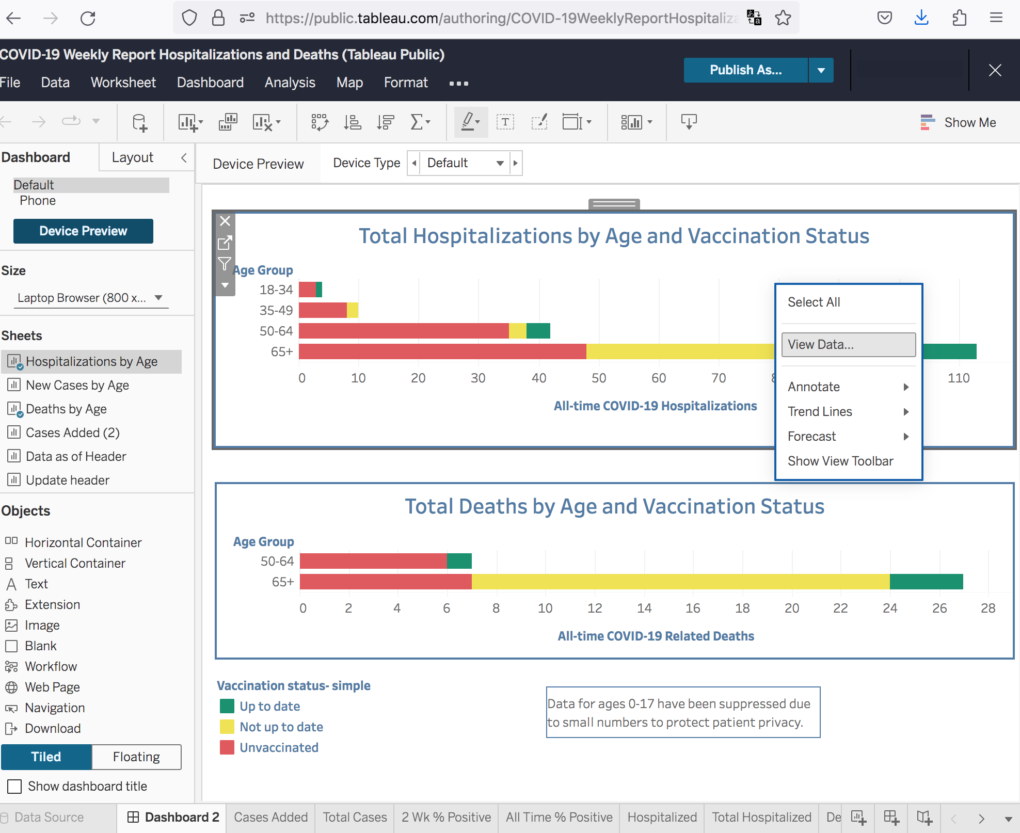Click the Show Me icon button
The image size is (1020, 833).
[957, 122]
